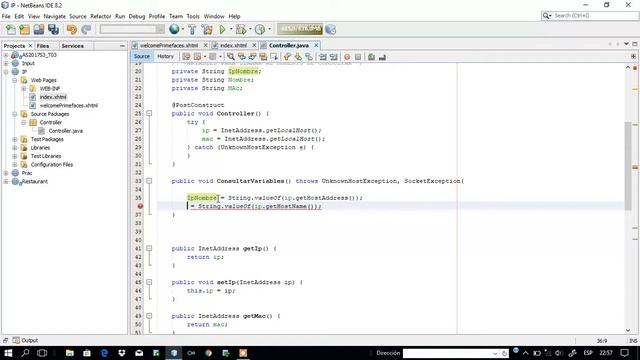Open the Run Project dropdown arrow

click(231, 29)
